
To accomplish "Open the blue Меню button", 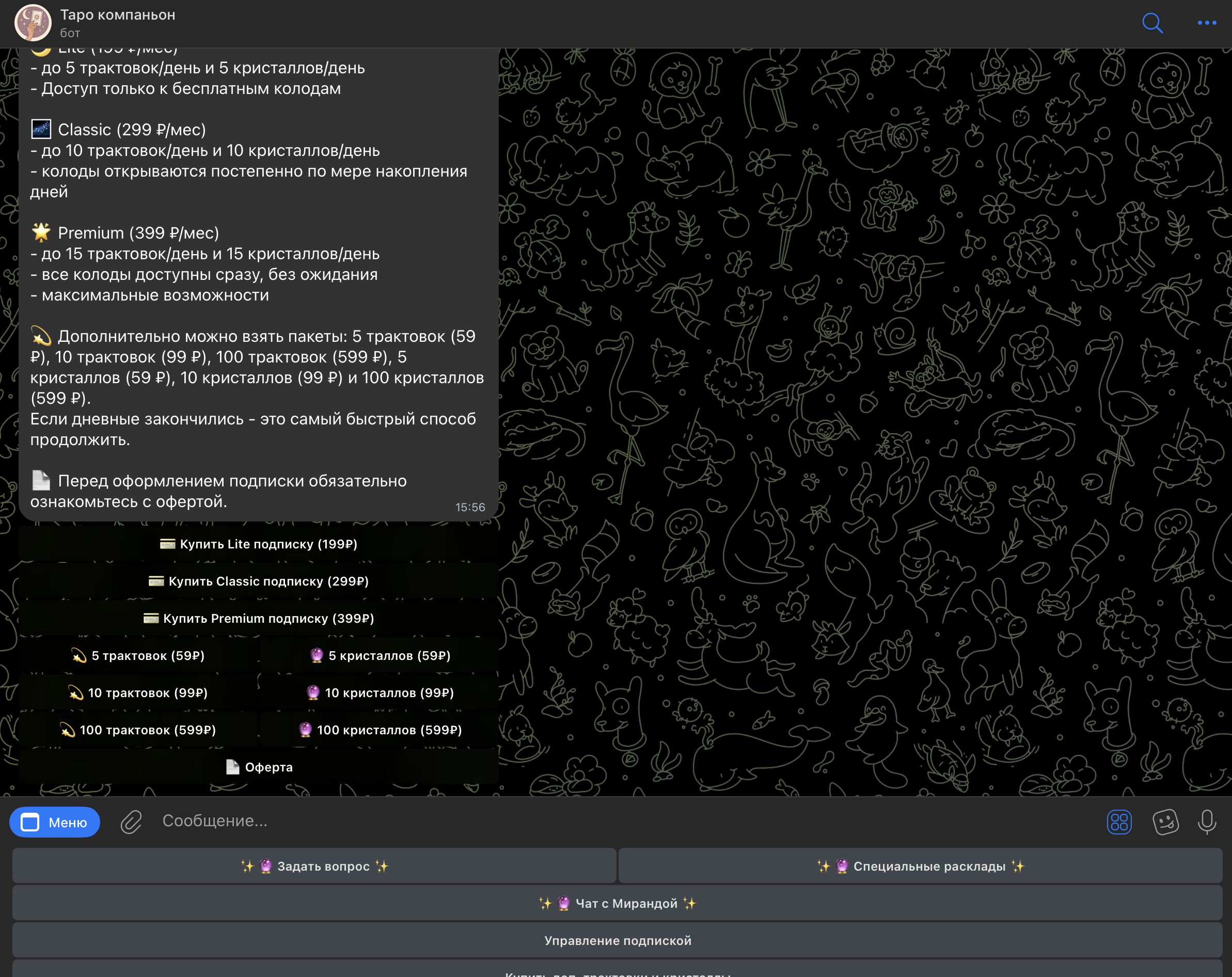I will tap(55, 822).
